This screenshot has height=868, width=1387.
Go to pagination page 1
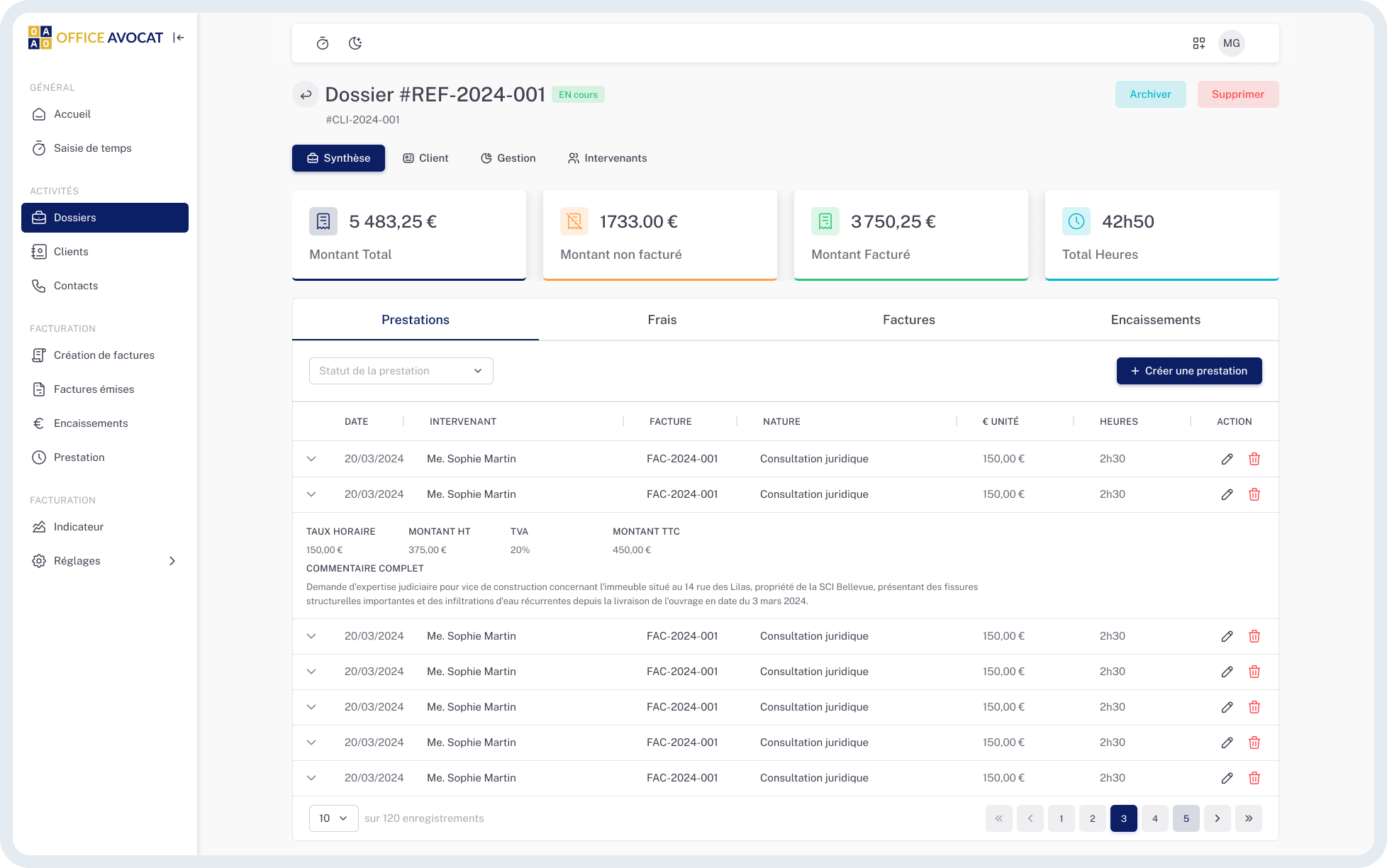1062,818
